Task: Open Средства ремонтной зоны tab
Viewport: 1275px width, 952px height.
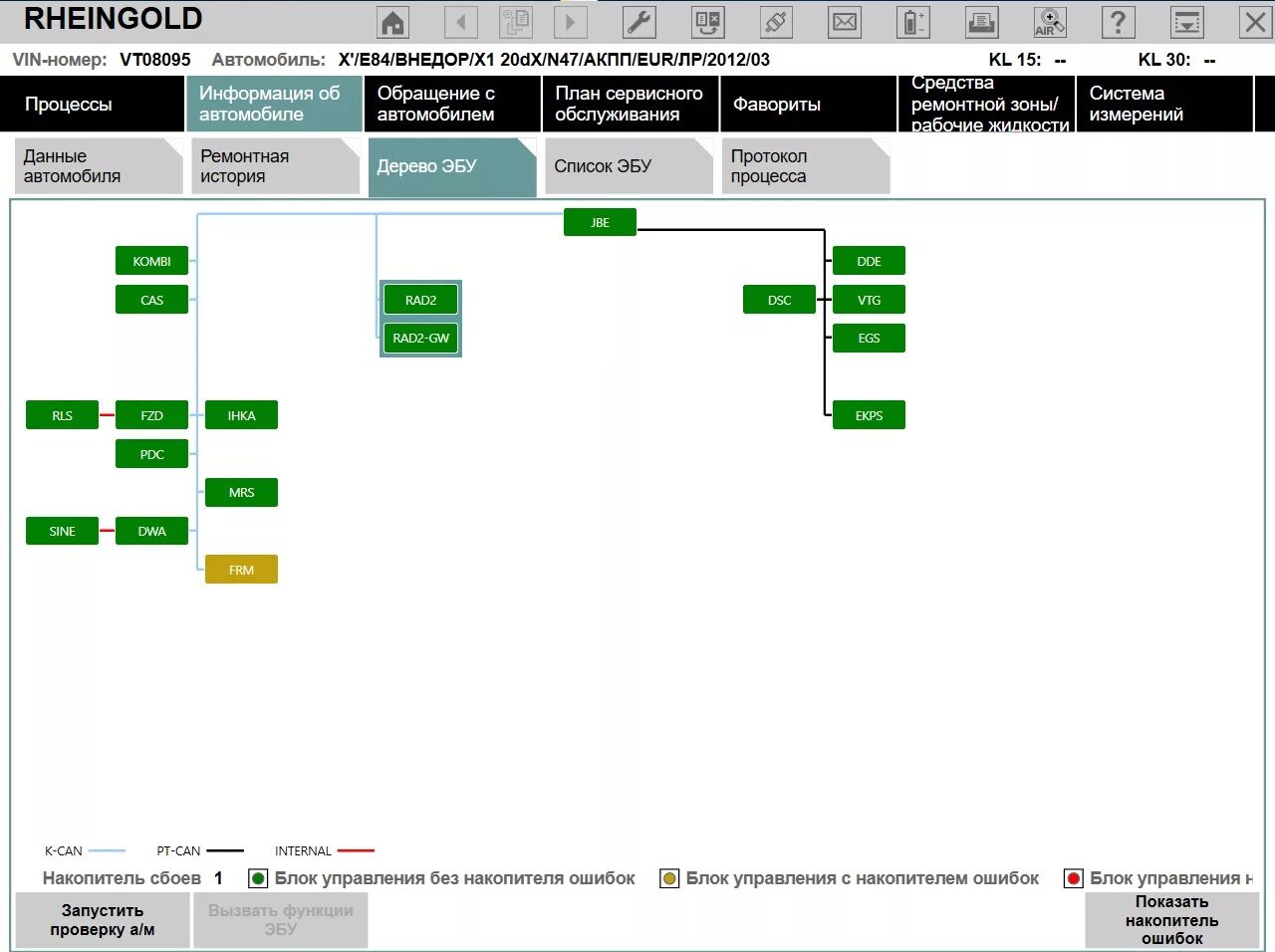Action: (x=986, y=104)
